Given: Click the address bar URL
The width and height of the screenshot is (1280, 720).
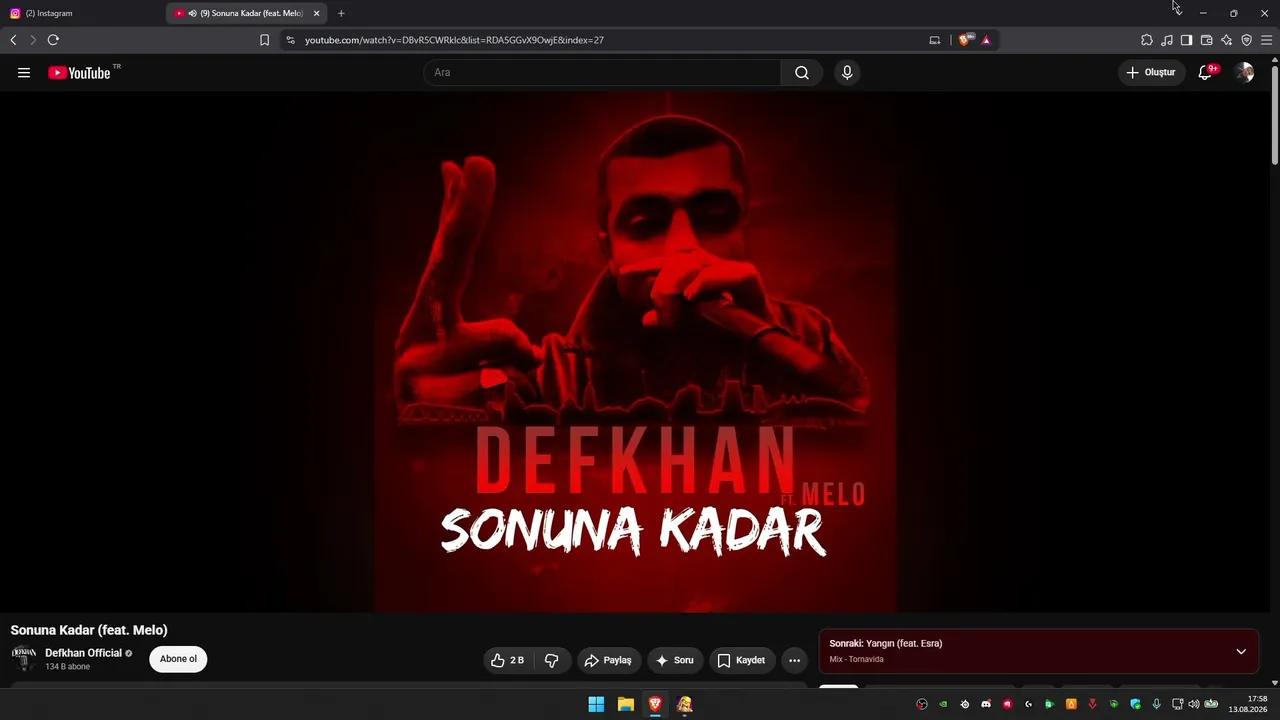Looking at the screenshot, I should (x=454, y=40).
